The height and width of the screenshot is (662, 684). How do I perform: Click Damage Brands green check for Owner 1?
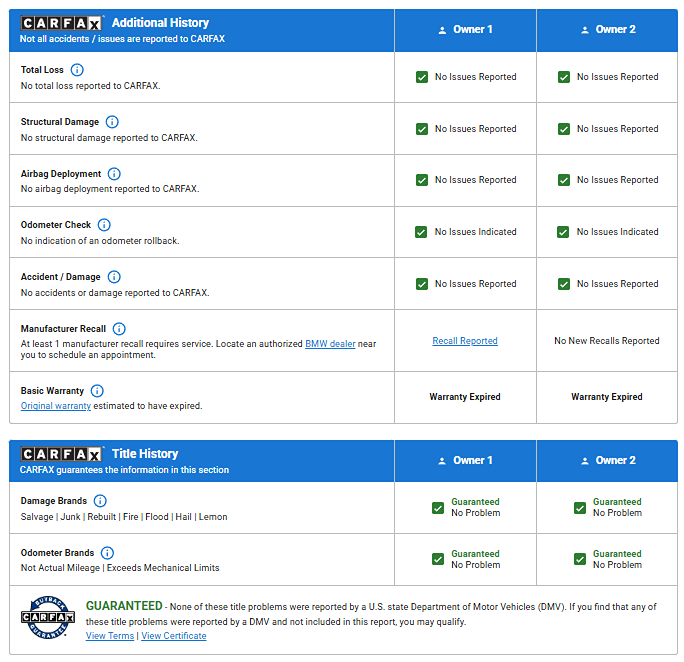438,508
